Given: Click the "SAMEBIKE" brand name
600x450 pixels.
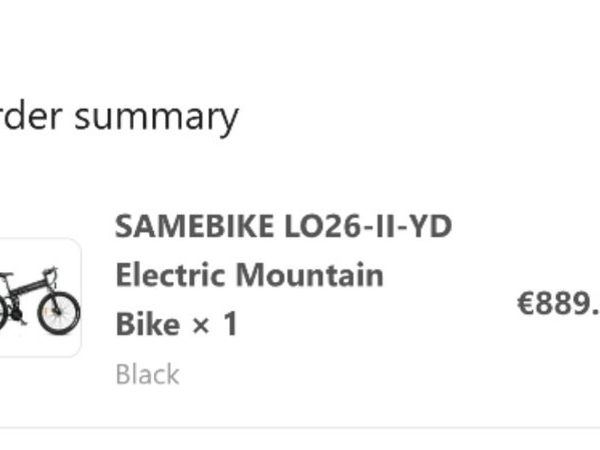Looking at the screenshot, I should (x=189, y=227).
